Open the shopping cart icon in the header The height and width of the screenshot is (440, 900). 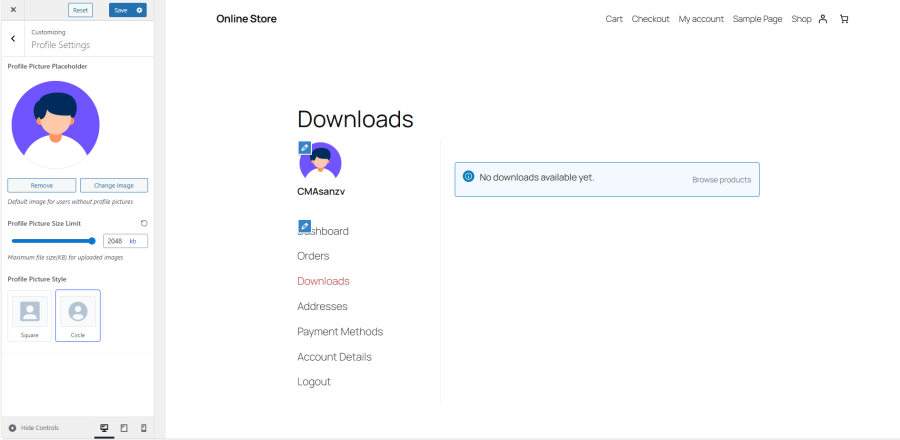(844, 19)
